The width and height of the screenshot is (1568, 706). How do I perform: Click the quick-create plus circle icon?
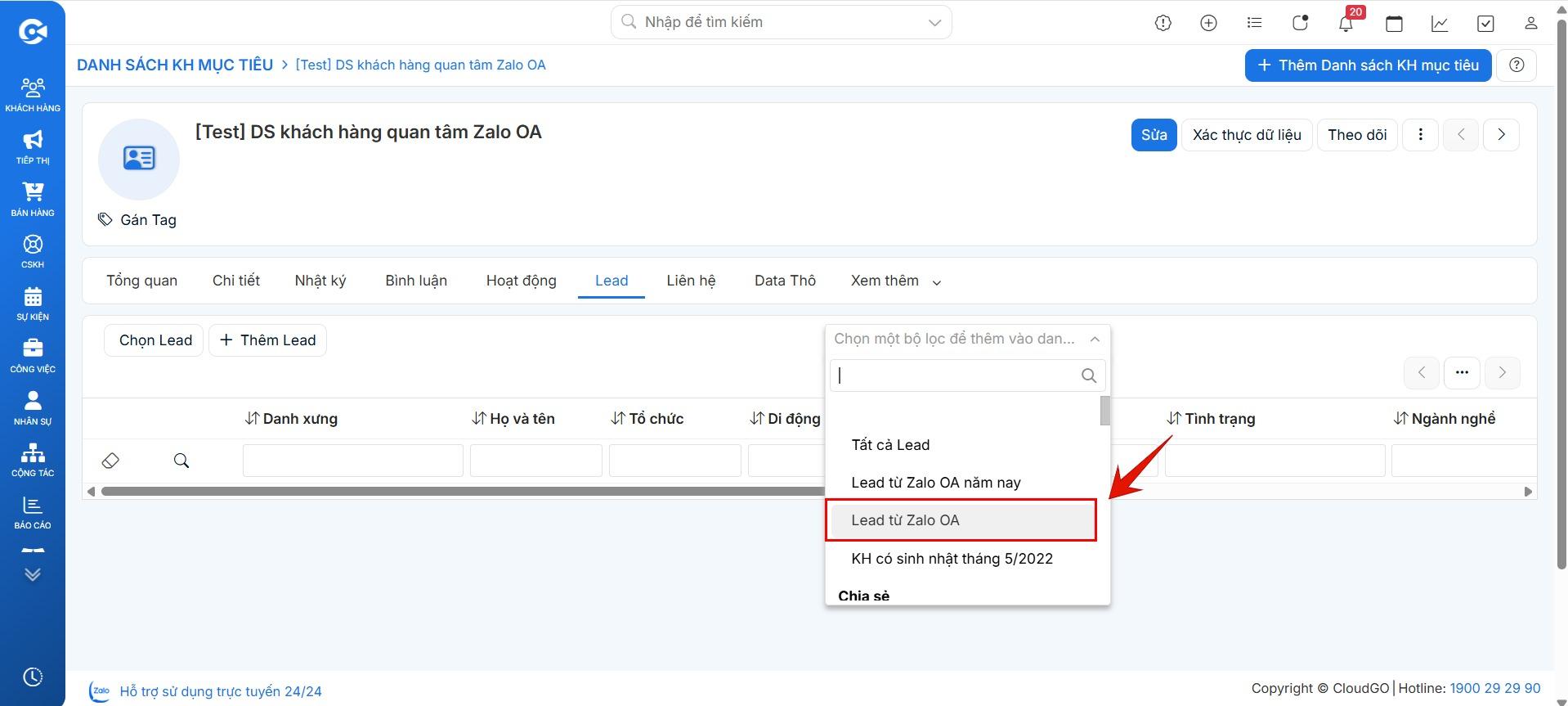point(1208,23)
